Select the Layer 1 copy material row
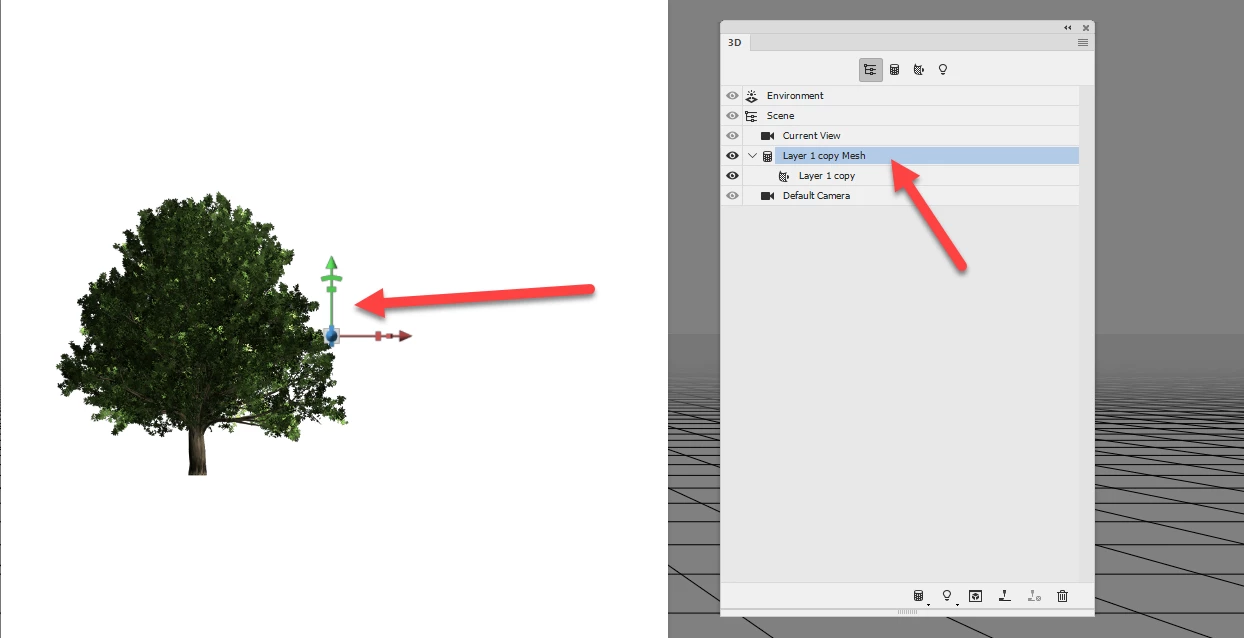The height and width of the screenshot is (638, 1244). click(x=911, y=176)
